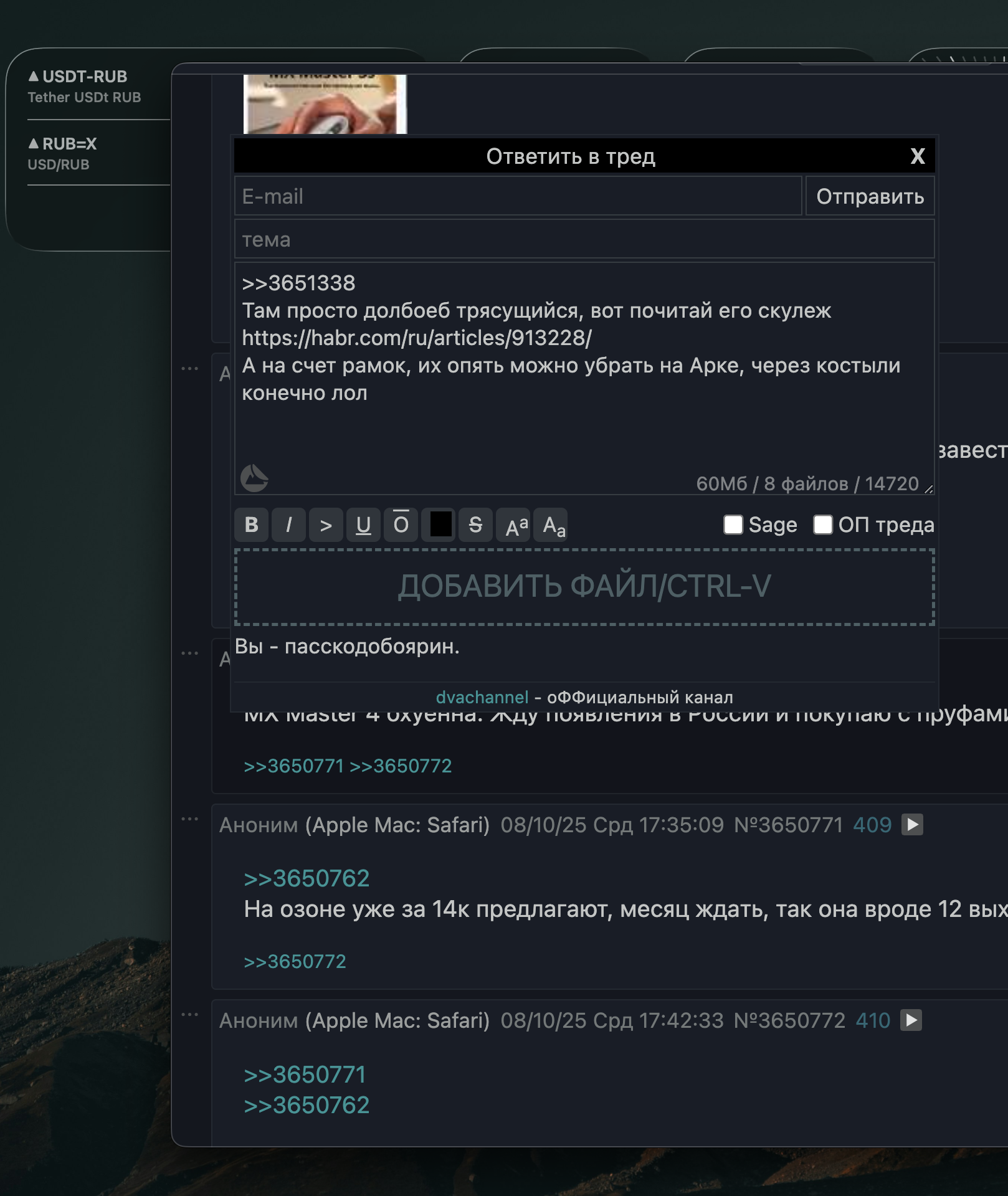
Task: Apply underline formatting to reply
Action: click(x=363, y=525)
